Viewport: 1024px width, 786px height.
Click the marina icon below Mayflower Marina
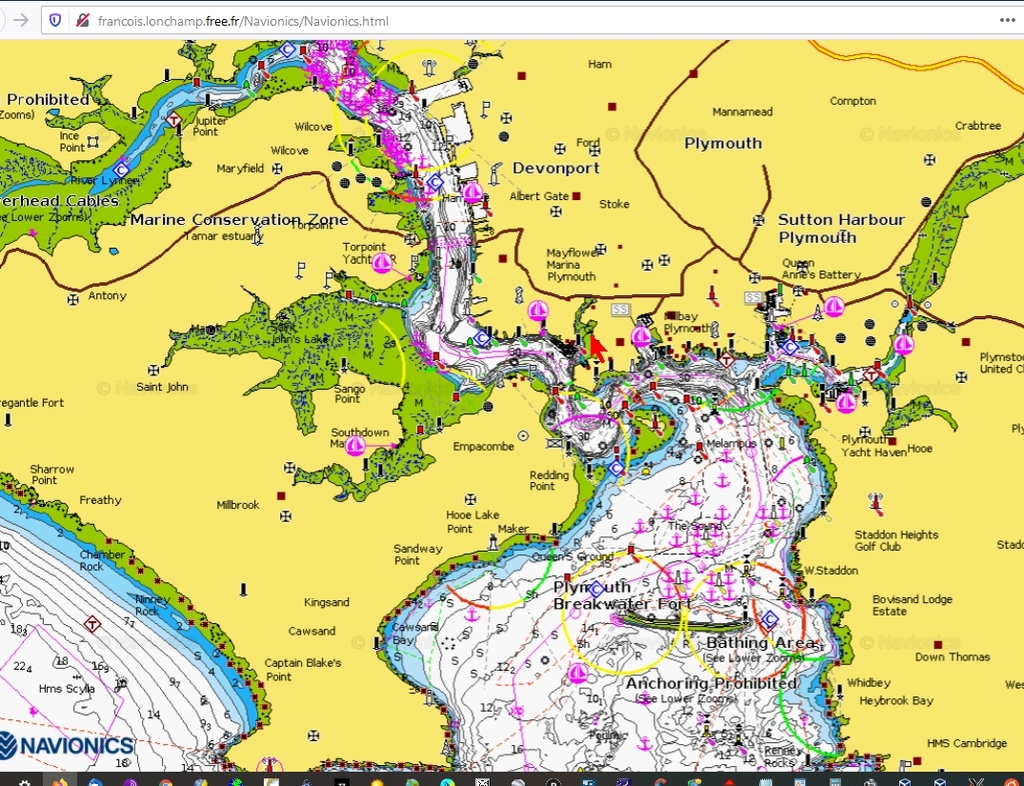(x=537, y=310)
